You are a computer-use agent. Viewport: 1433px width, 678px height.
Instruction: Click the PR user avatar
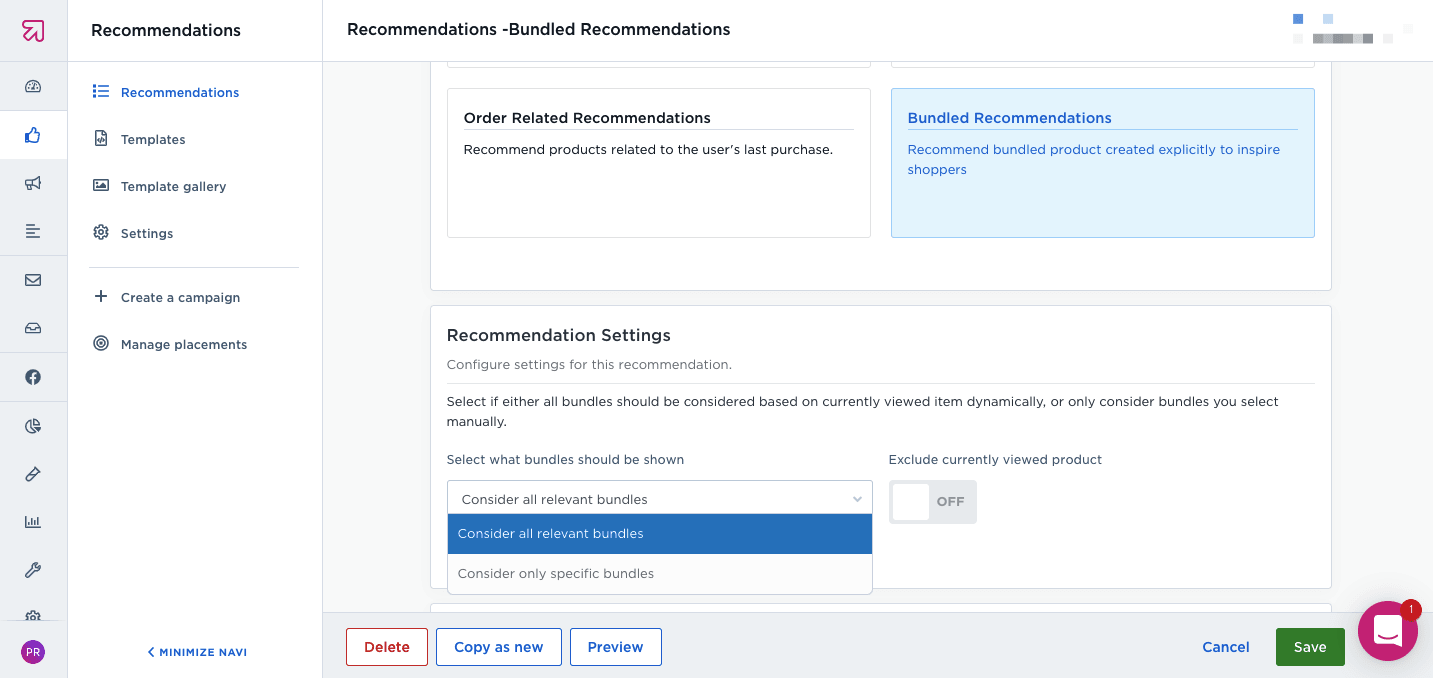point(33,652)
